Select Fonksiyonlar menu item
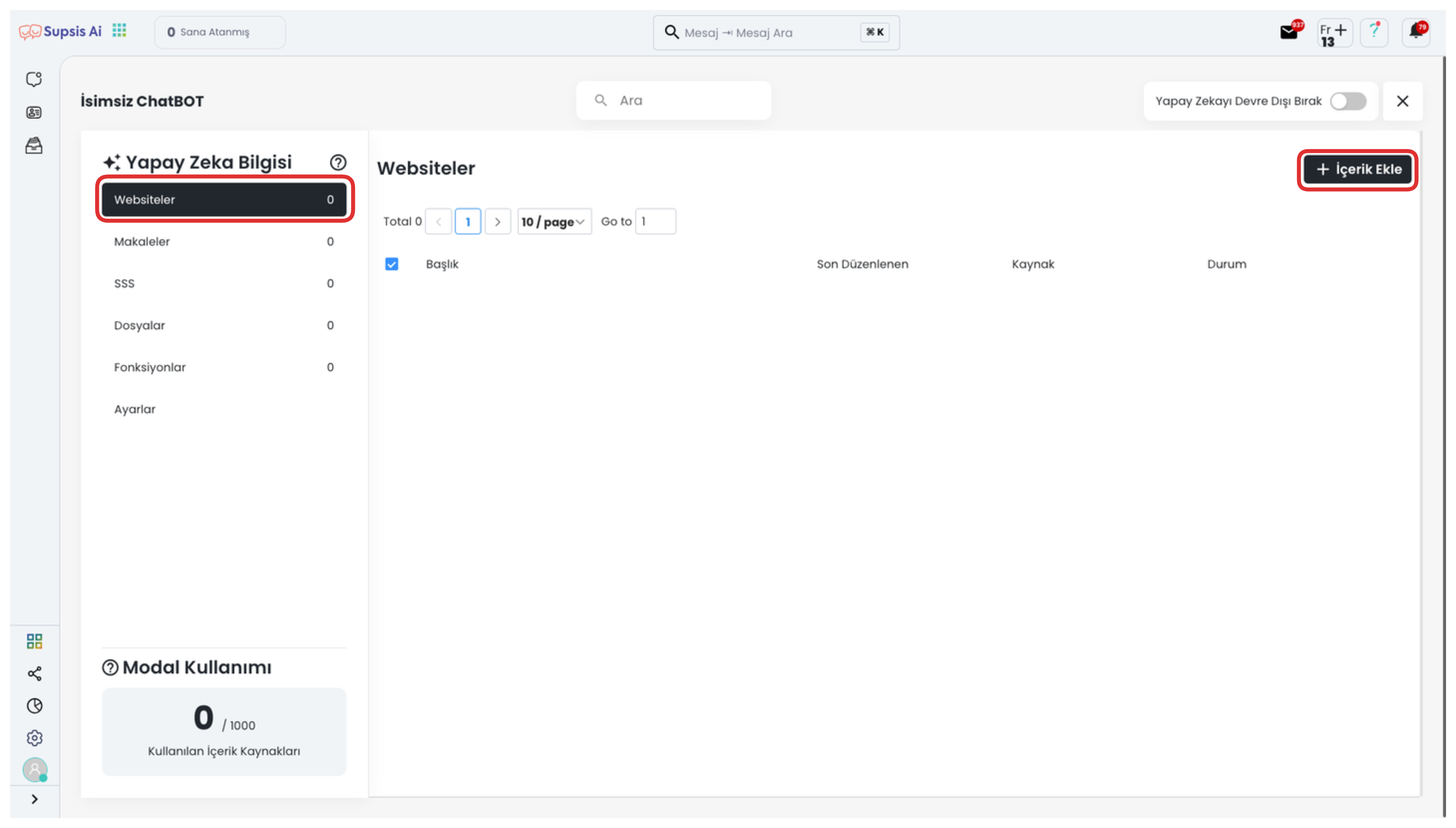Screen dimensions: 1456x828 coord(224,367)
